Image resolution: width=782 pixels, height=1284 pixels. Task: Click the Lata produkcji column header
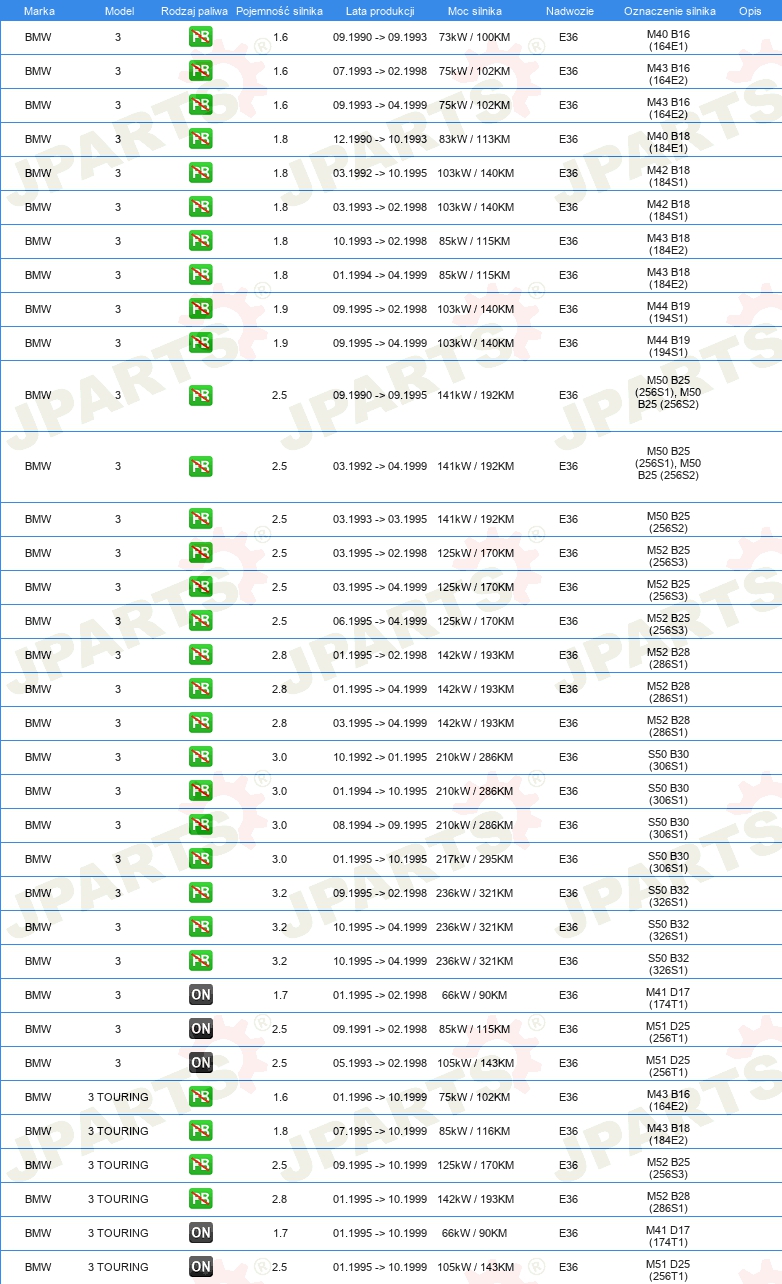pyautogui.click(x=380, y=11)
